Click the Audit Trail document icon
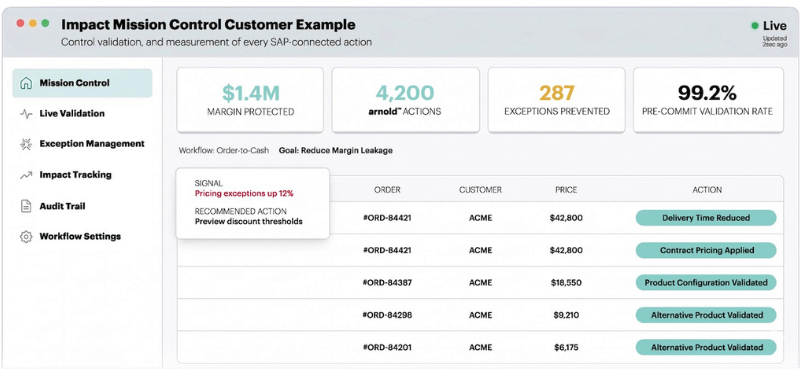 (26, 206)
